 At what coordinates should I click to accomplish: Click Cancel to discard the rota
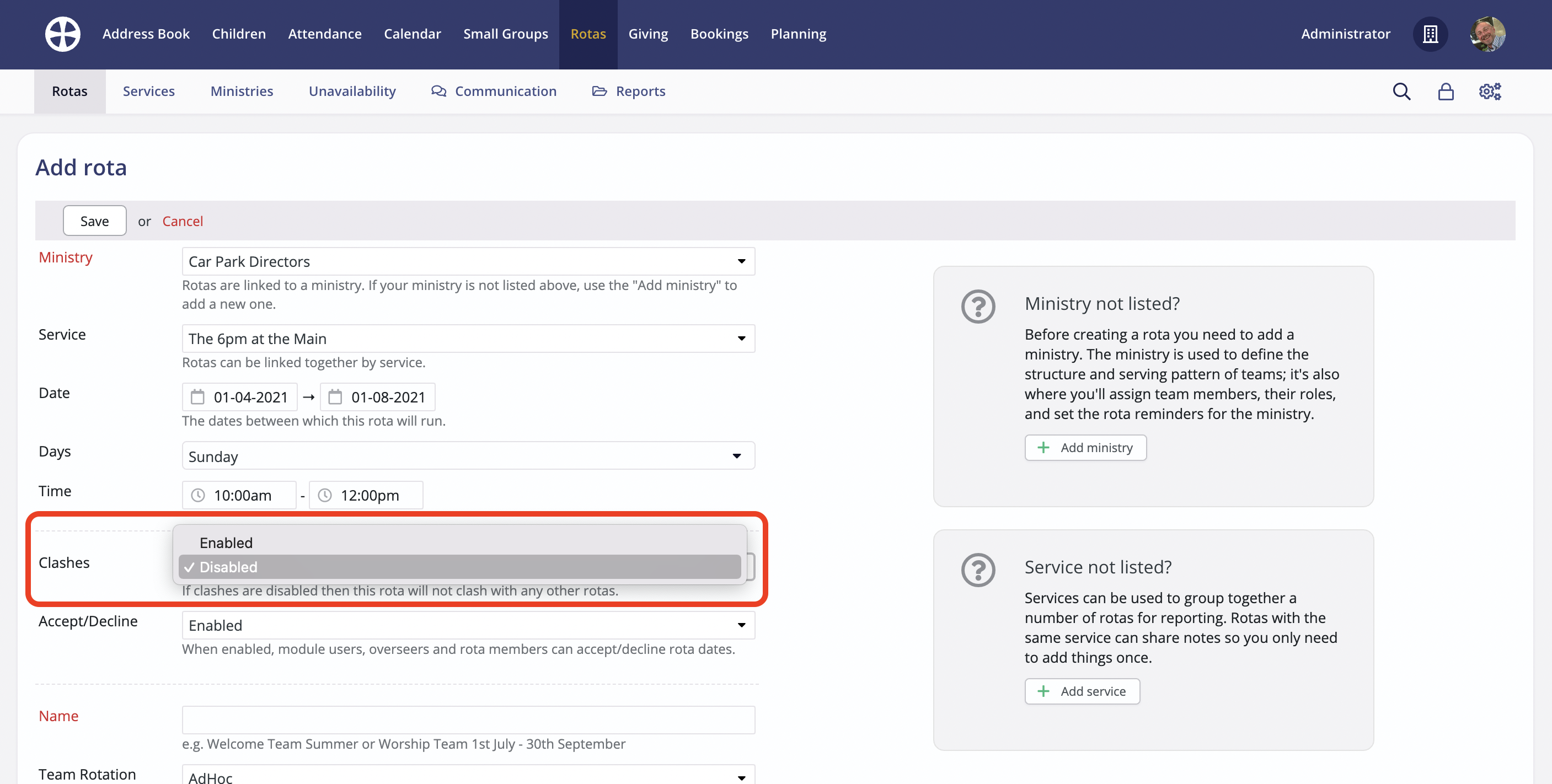[183, 221]
